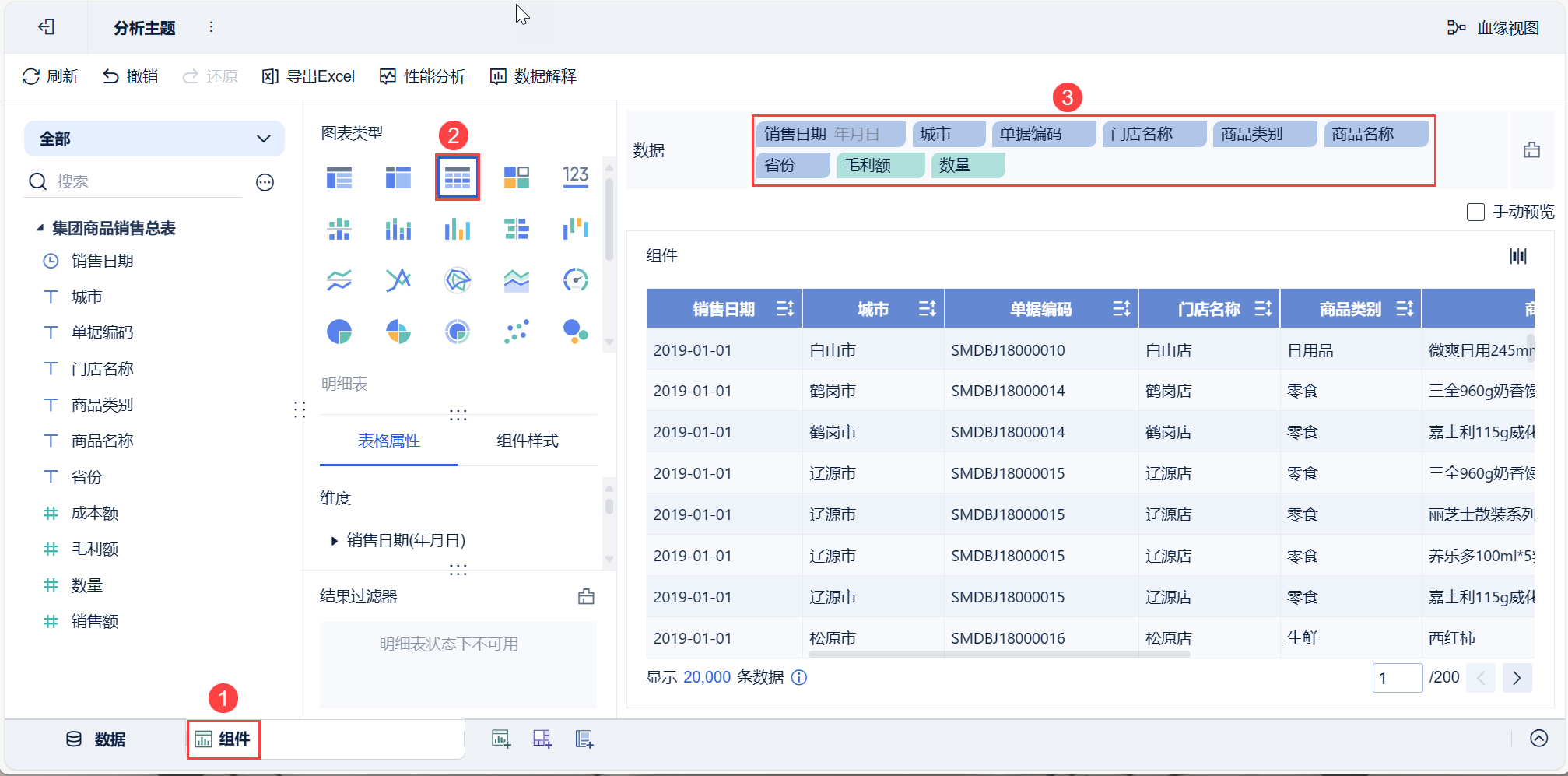Viewport: 1568px width, 776px height.
Task: Select the 省份 field in the field list
Action: tap(87, 477)
